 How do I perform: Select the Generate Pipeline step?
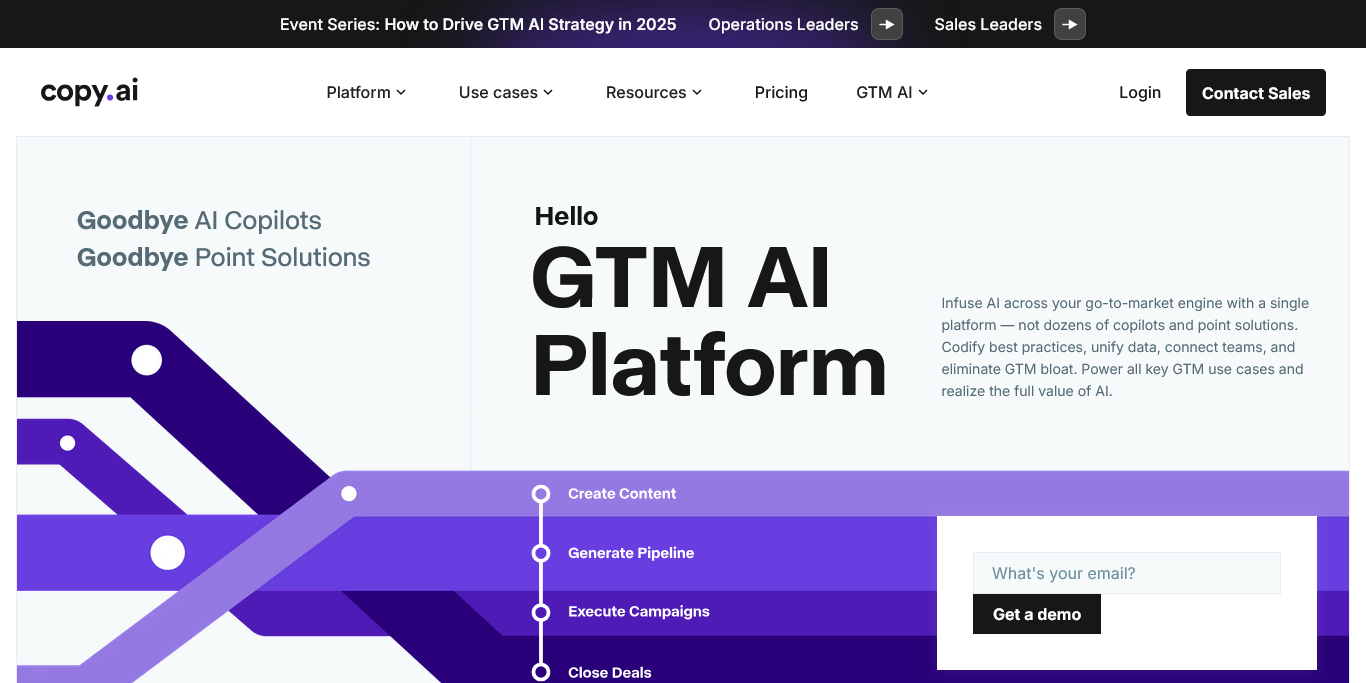click(x=631, y=552)
